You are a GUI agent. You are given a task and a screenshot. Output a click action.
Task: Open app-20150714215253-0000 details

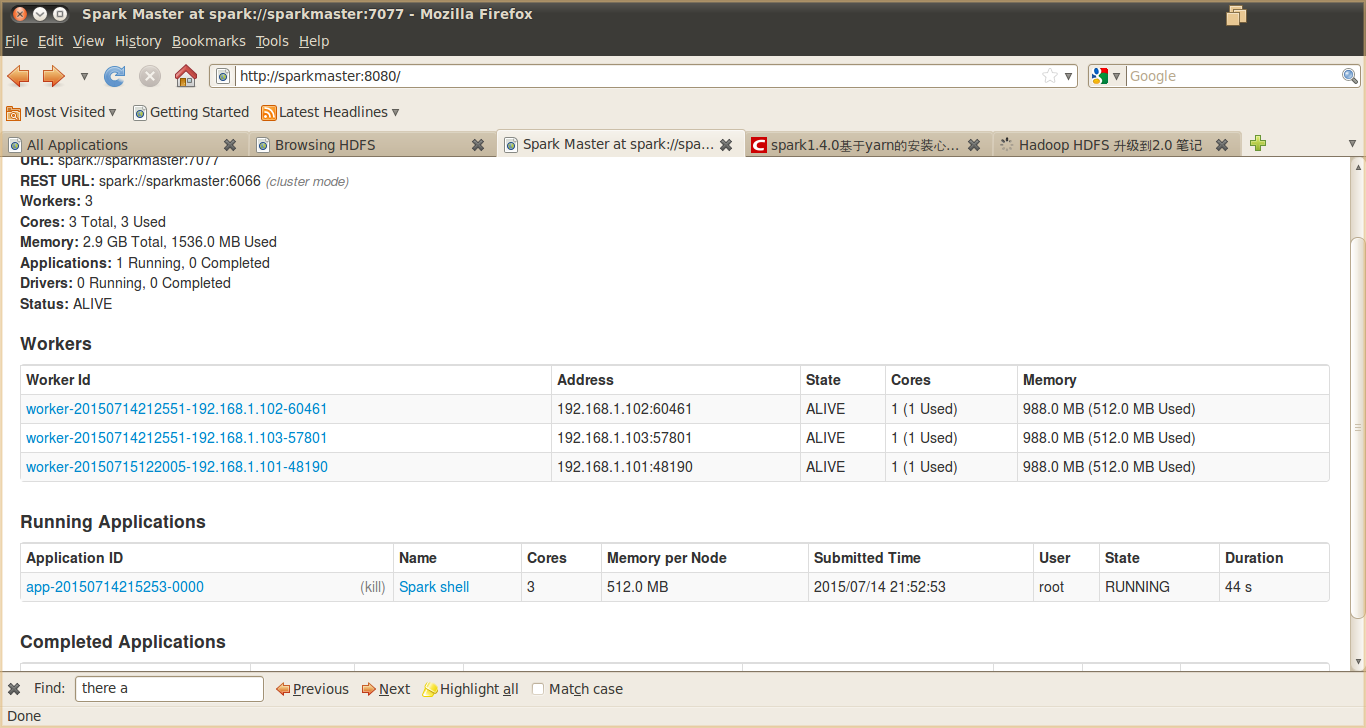[x=115, y=587]
